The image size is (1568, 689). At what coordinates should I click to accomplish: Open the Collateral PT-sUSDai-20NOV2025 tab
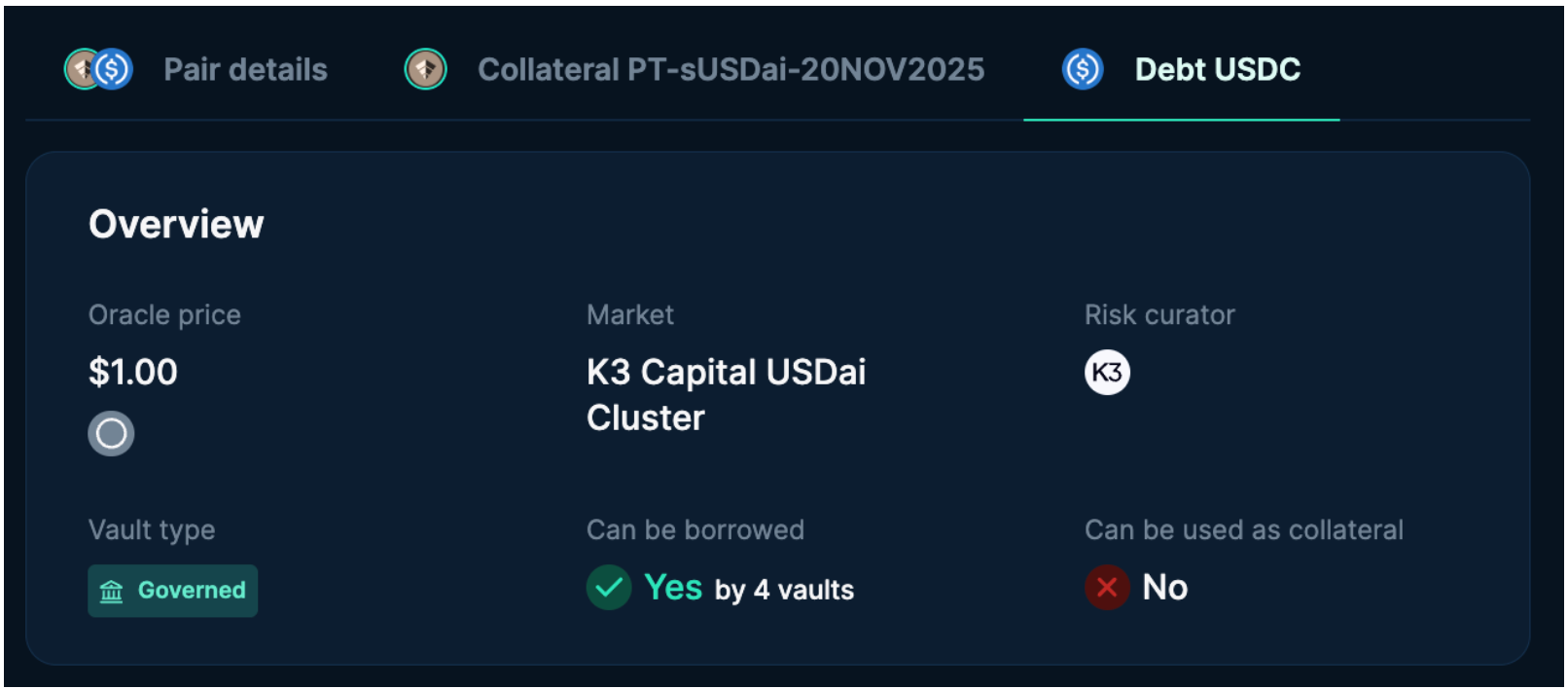coord(731,69)
